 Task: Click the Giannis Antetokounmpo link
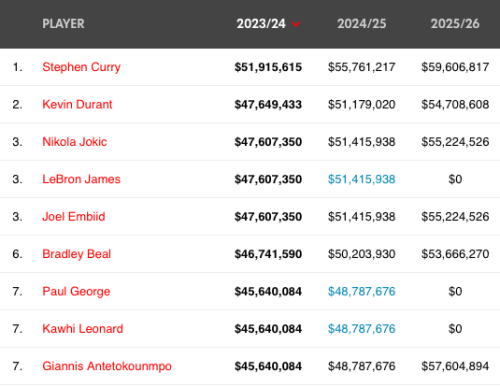click(x=107, y=366)
